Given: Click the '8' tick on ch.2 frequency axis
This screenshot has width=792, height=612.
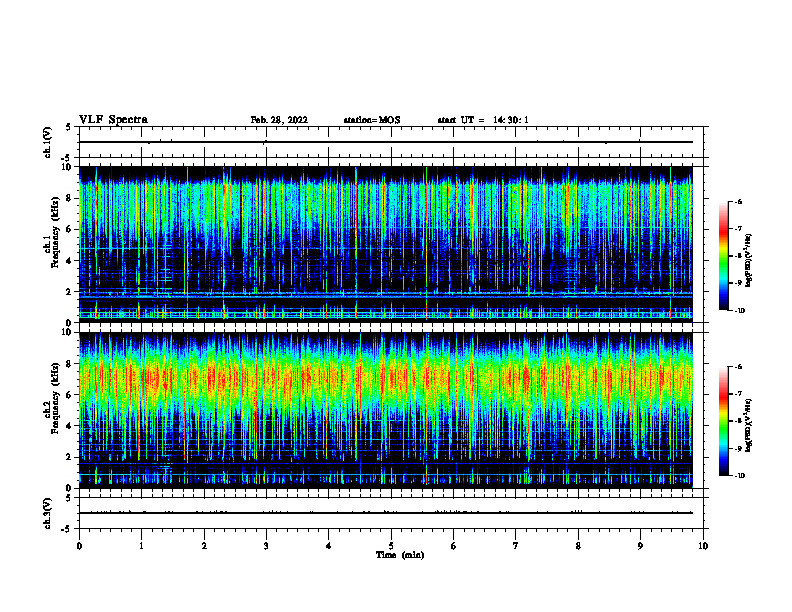Looking at the screenshot, I should click(x=69, y=364).
